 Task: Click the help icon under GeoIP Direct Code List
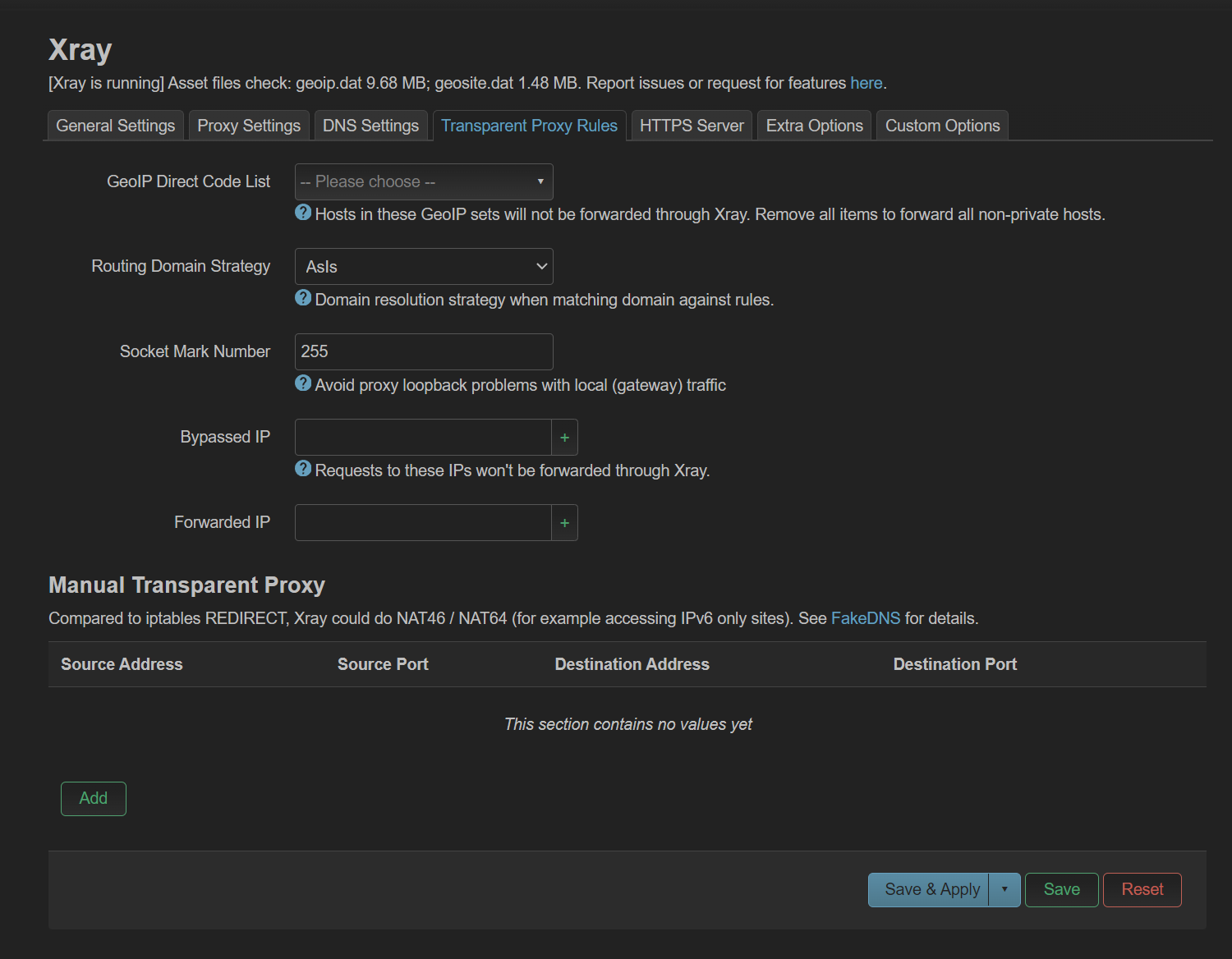point(303,213)
